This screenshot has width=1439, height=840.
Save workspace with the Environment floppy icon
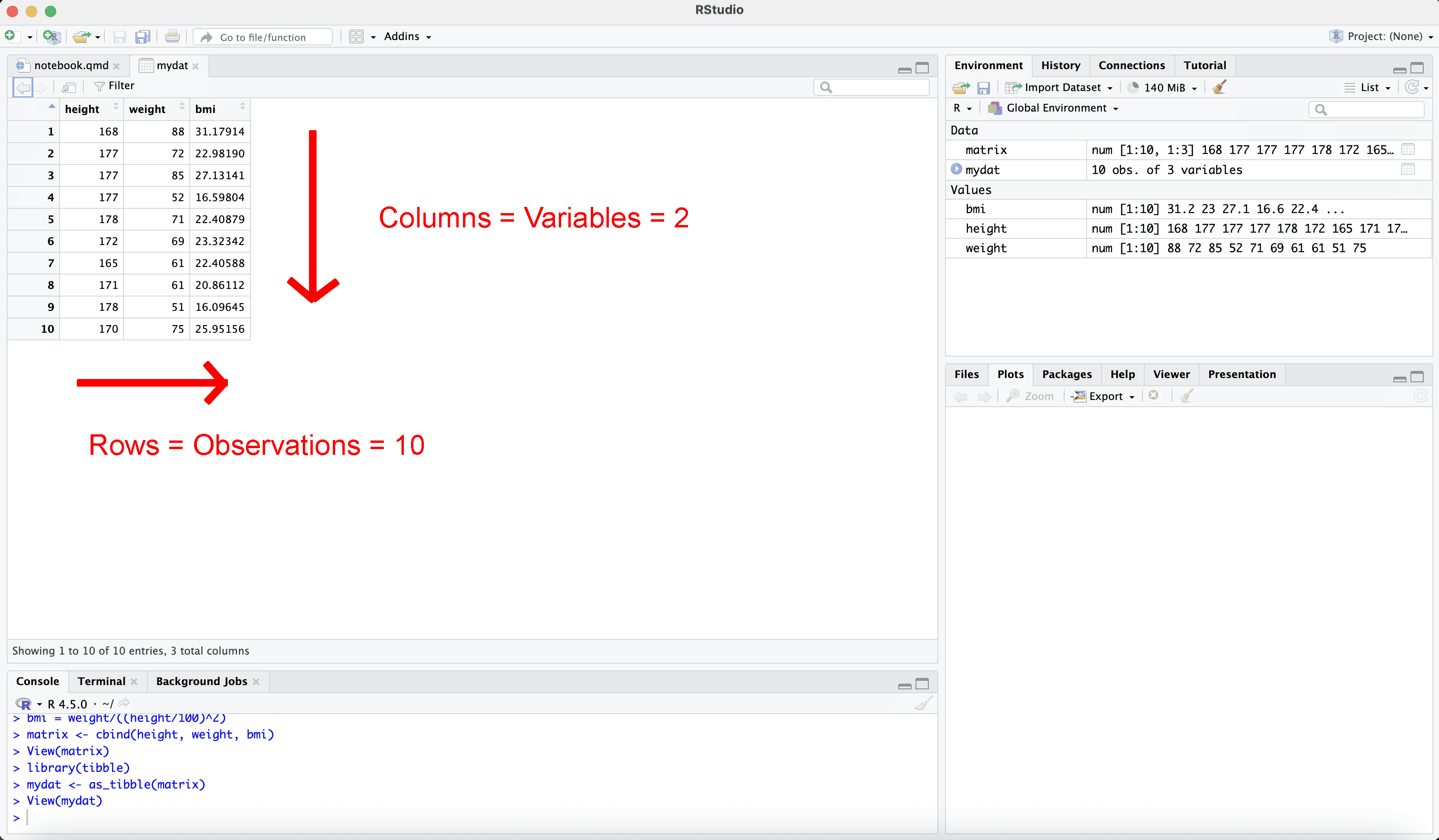tap(983, 87)
